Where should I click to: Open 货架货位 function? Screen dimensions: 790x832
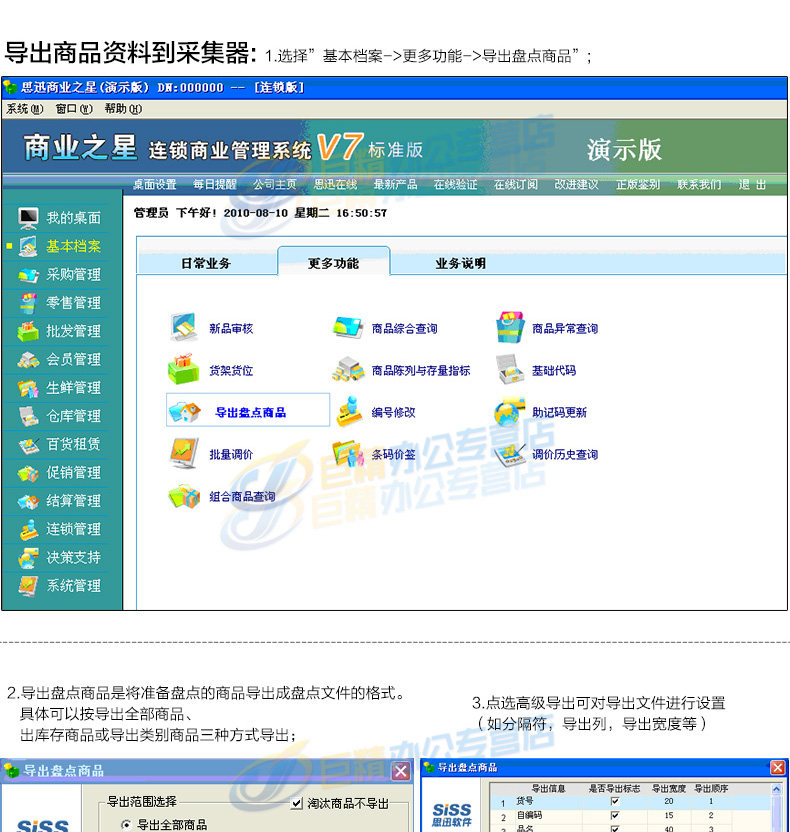[211, 370]
